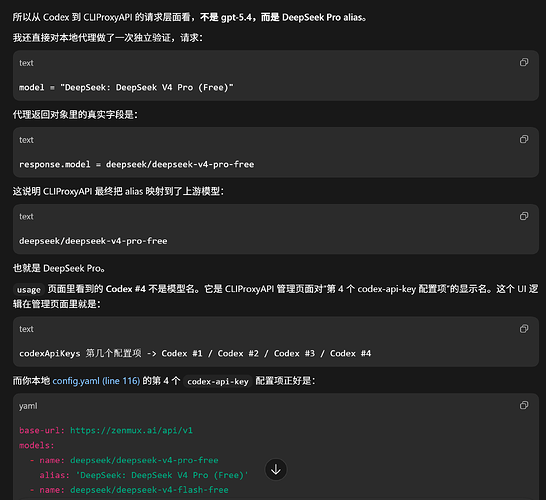
Task: Click the sentence '也就是 DeepSeek Pro。'
Action: [x=59, y=268]
